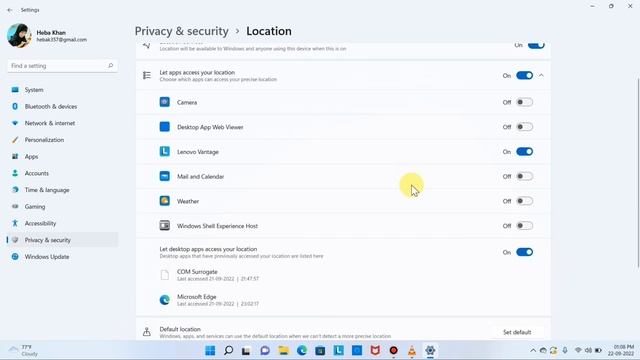This screenshot has width=640, height=360.
Task: Turn on Weather location toggle
Action: 524,201
